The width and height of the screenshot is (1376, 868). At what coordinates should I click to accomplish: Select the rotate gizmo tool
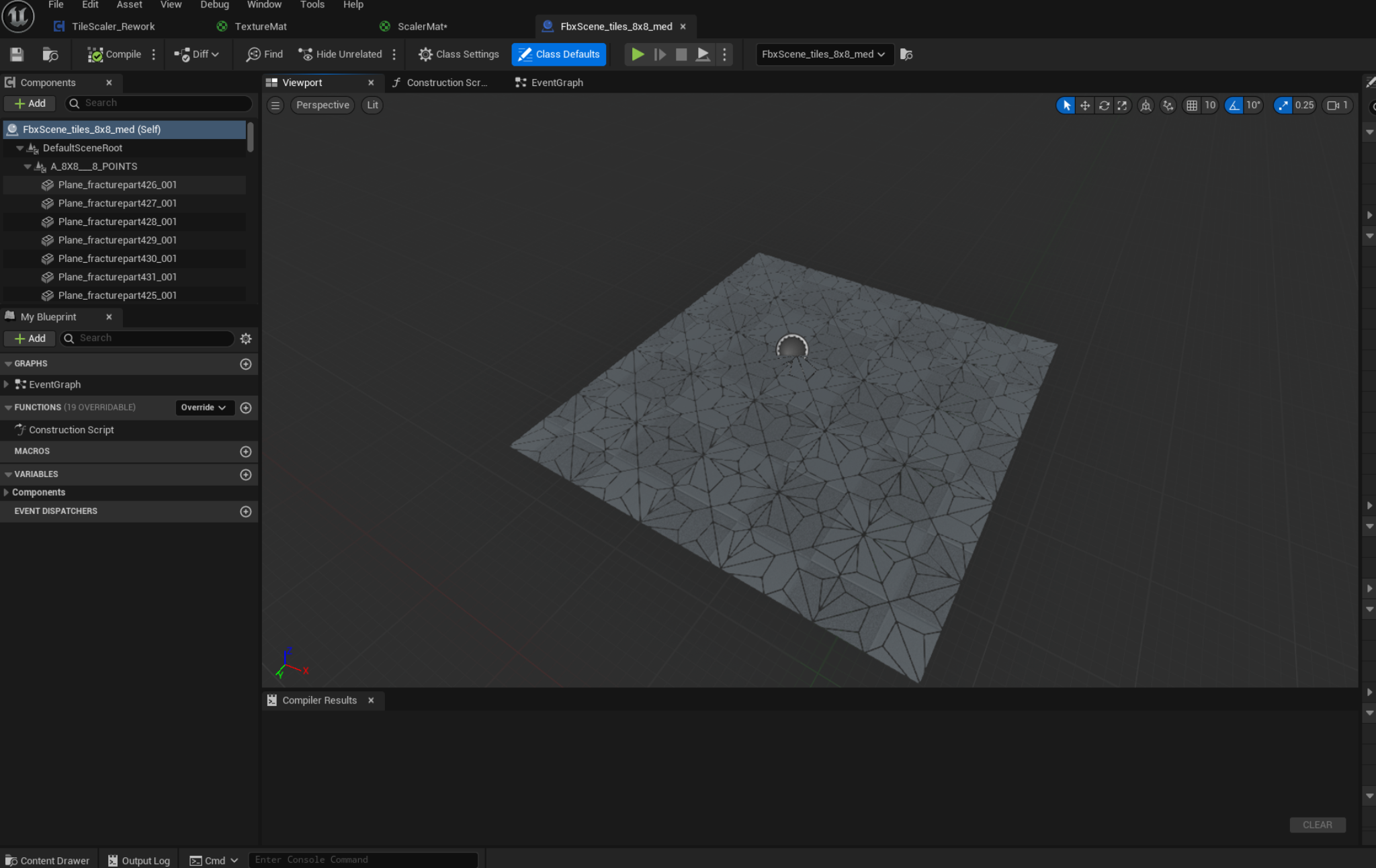point(1104,105)
